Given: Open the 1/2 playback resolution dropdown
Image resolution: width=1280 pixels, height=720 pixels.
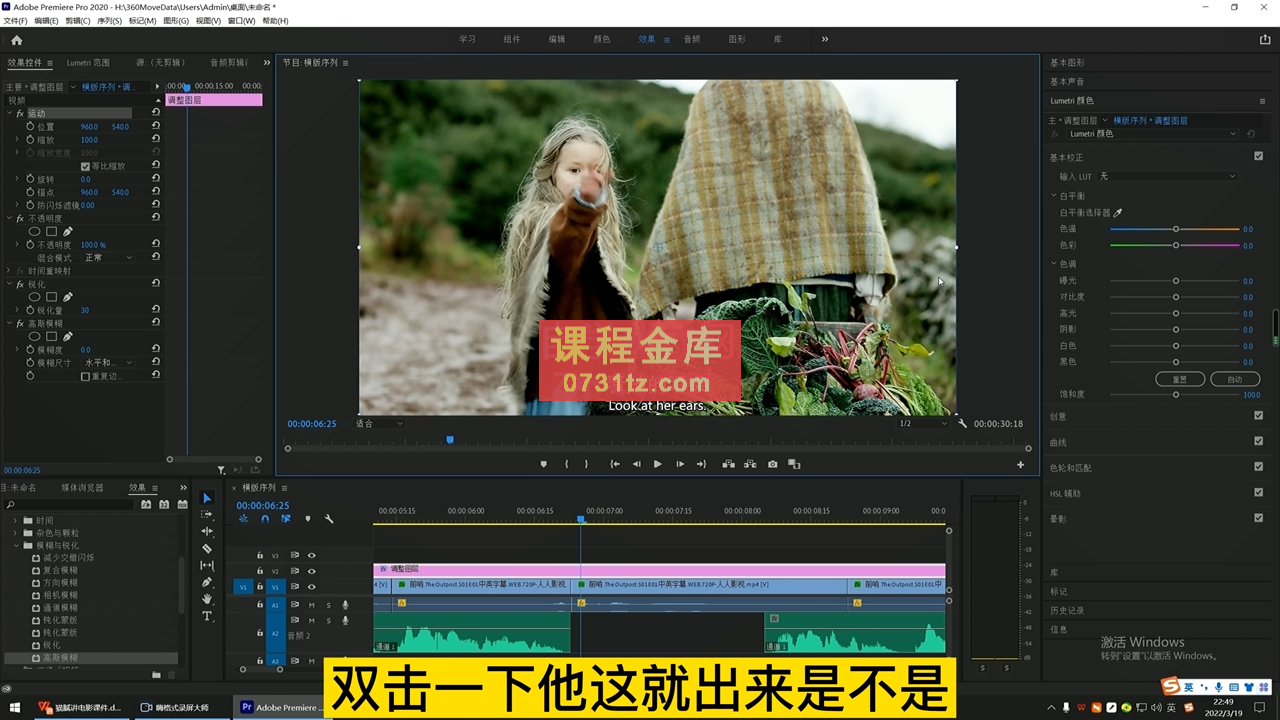Looking at the screenshot, I should (x=922, y=423).
